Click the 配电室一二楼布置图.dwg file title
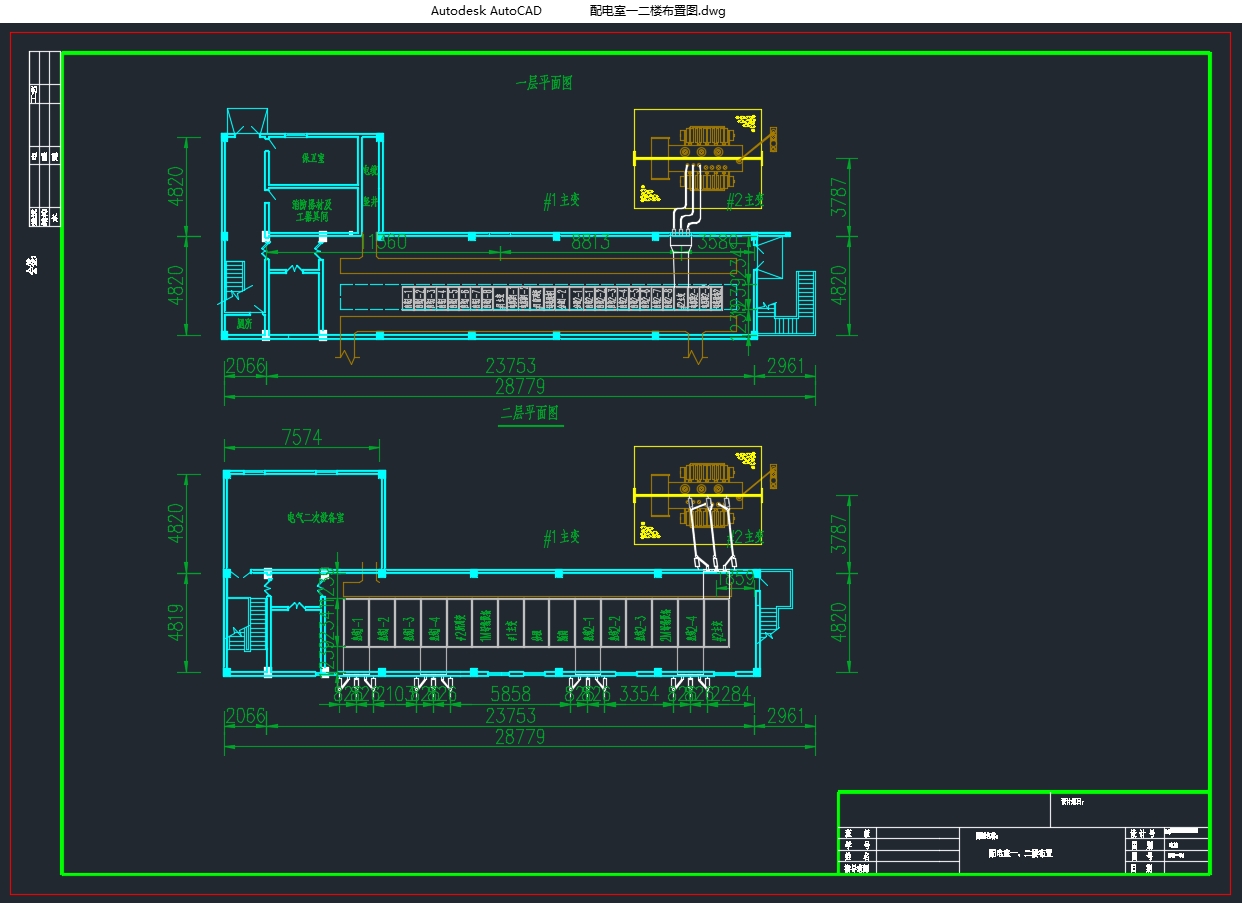 click(657, 11)
